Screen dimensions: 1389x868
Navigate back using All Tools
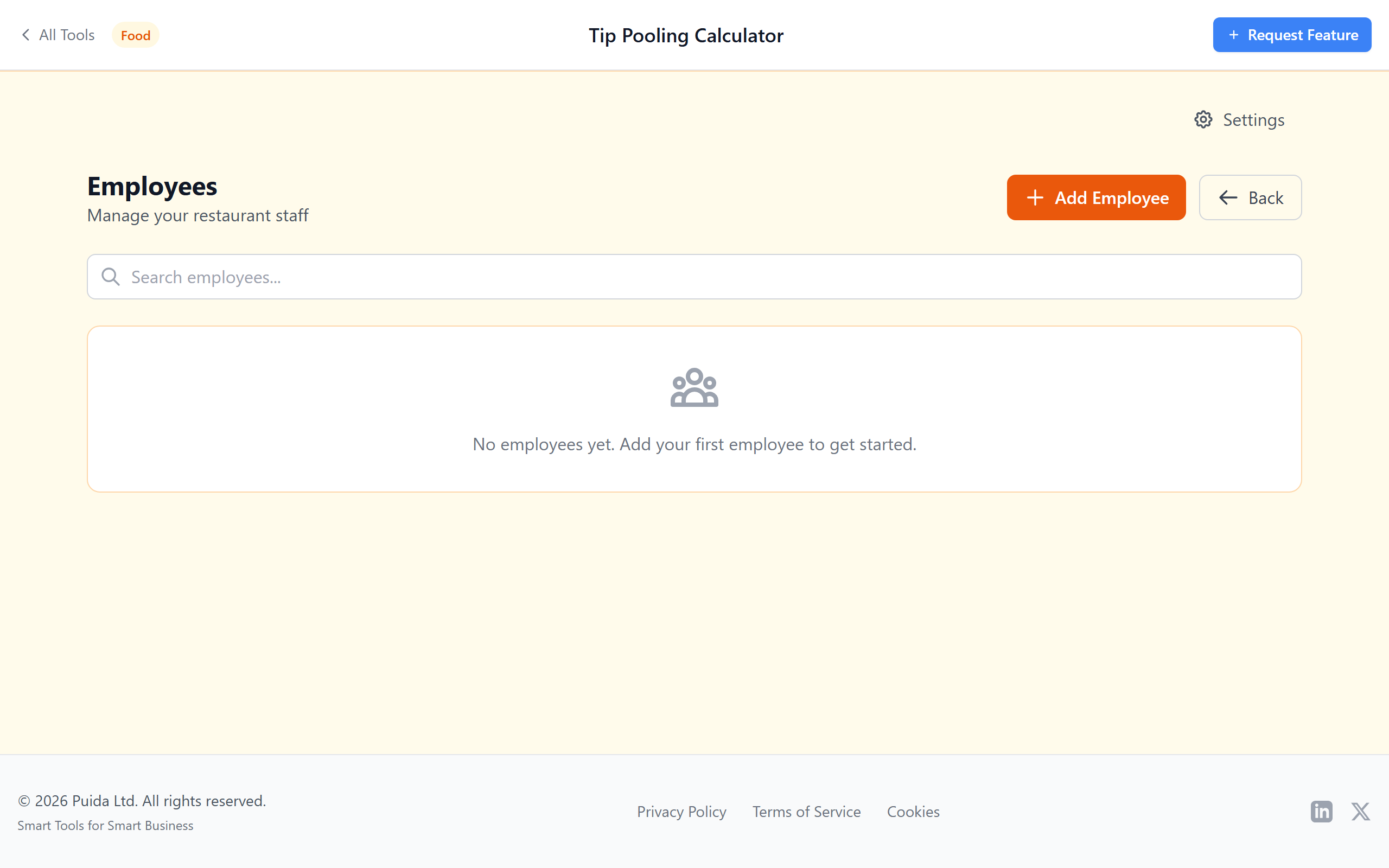coord(66,34)
